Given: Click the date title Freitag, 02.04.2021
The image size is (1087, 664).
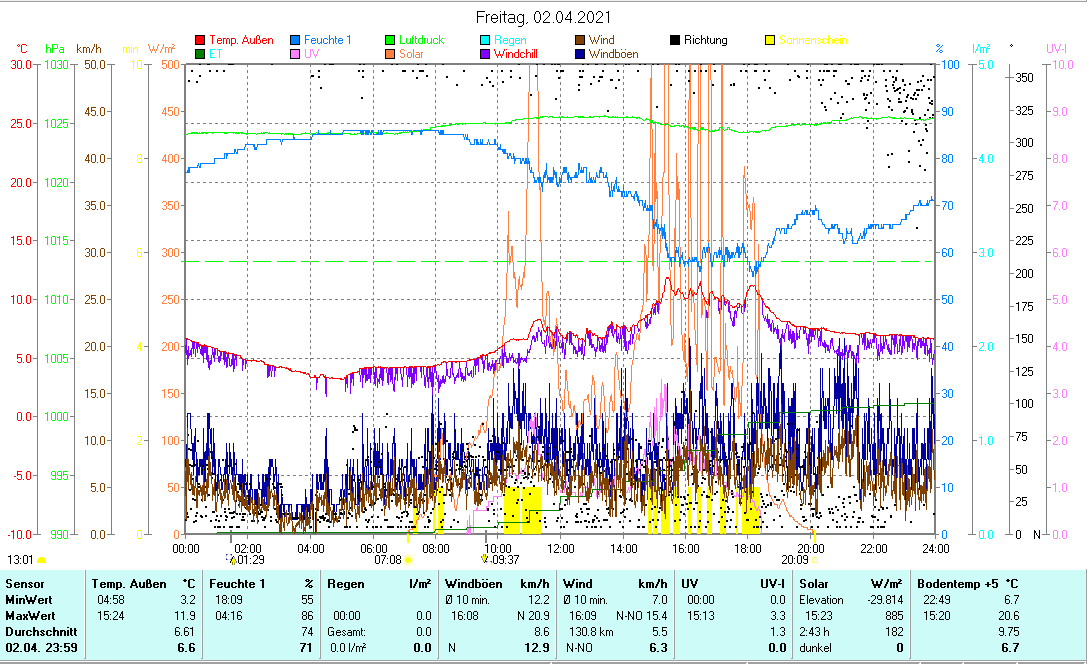Looking at the screenshot, I should pyautogui.click(x=543, y=18).
